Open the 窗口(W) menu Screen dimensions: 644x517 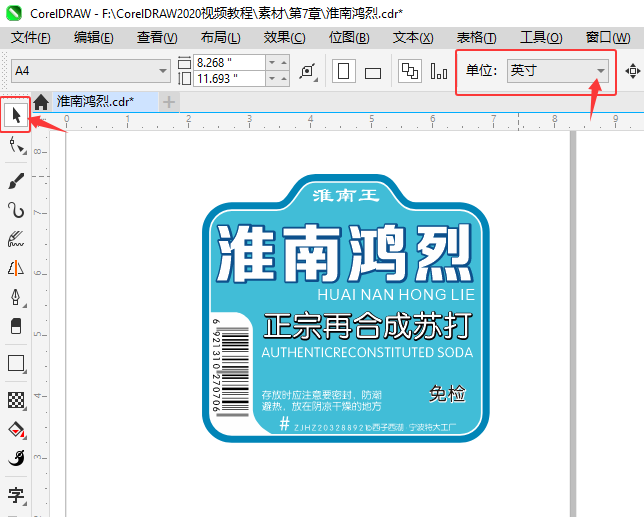click(x=608, y=38)
